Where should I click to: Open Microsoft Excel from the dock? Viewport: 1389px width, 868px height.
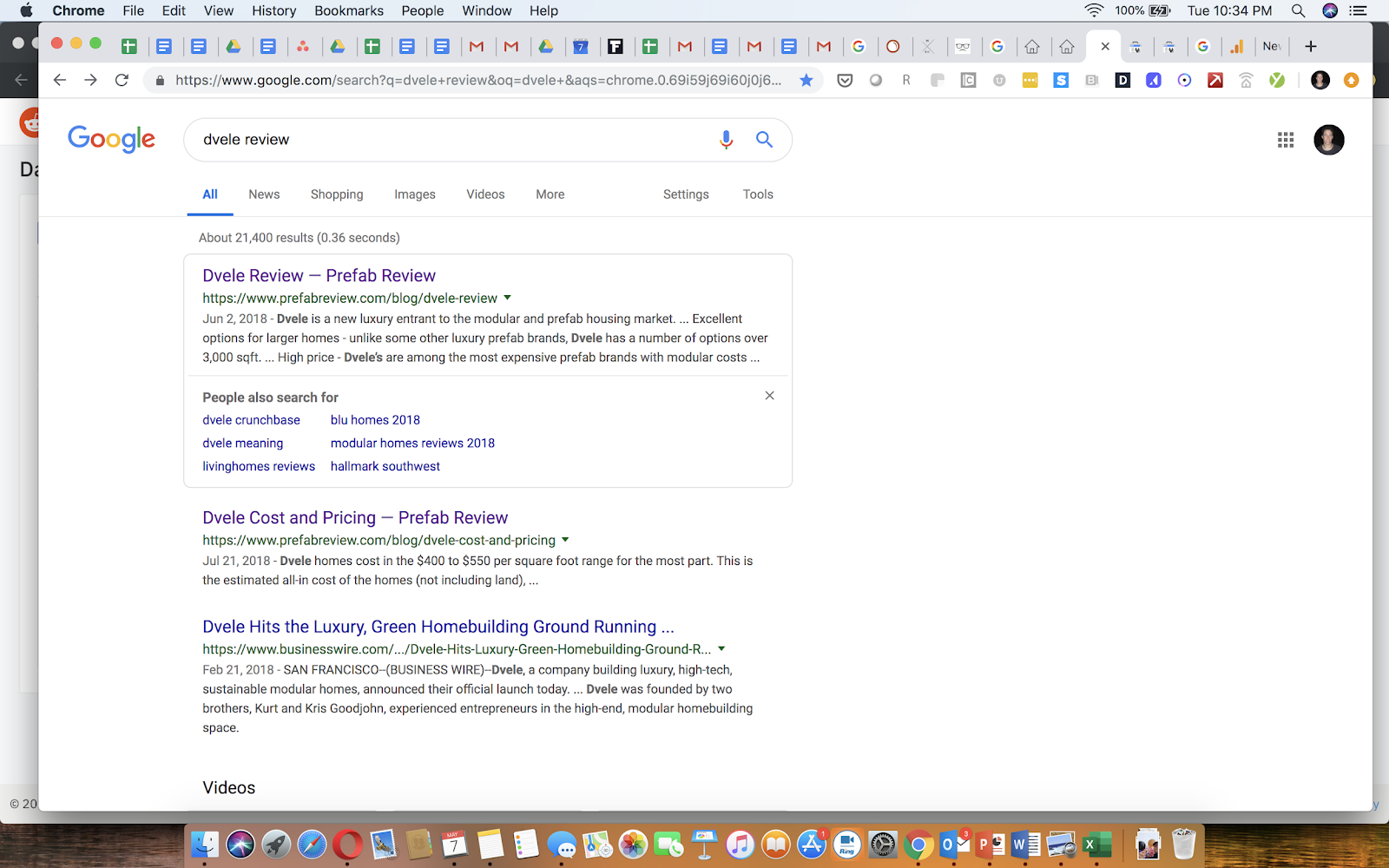point(1096,844)
